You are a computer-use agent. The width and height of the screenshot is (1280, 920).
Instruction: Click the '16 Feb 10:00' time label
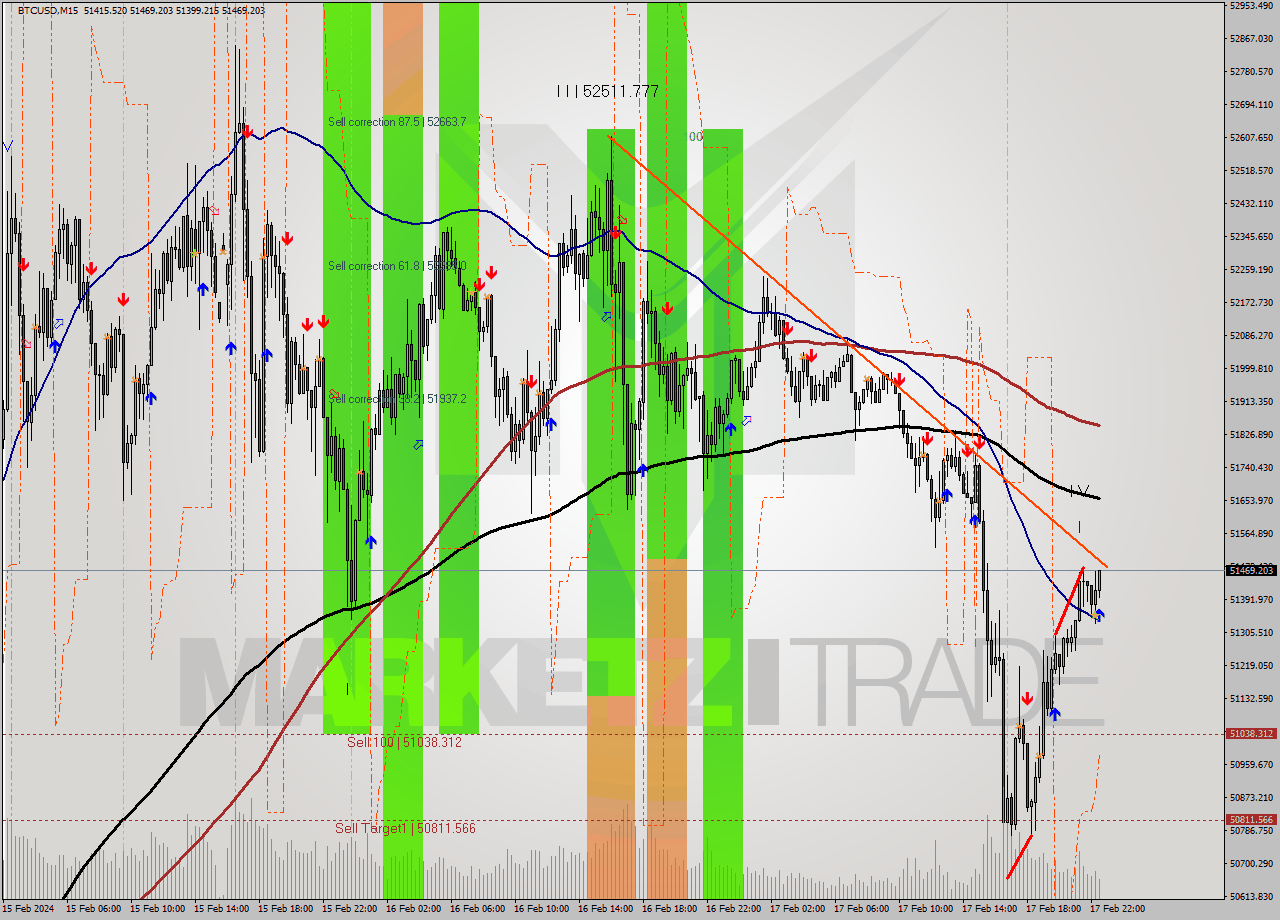tap(541, 910)
